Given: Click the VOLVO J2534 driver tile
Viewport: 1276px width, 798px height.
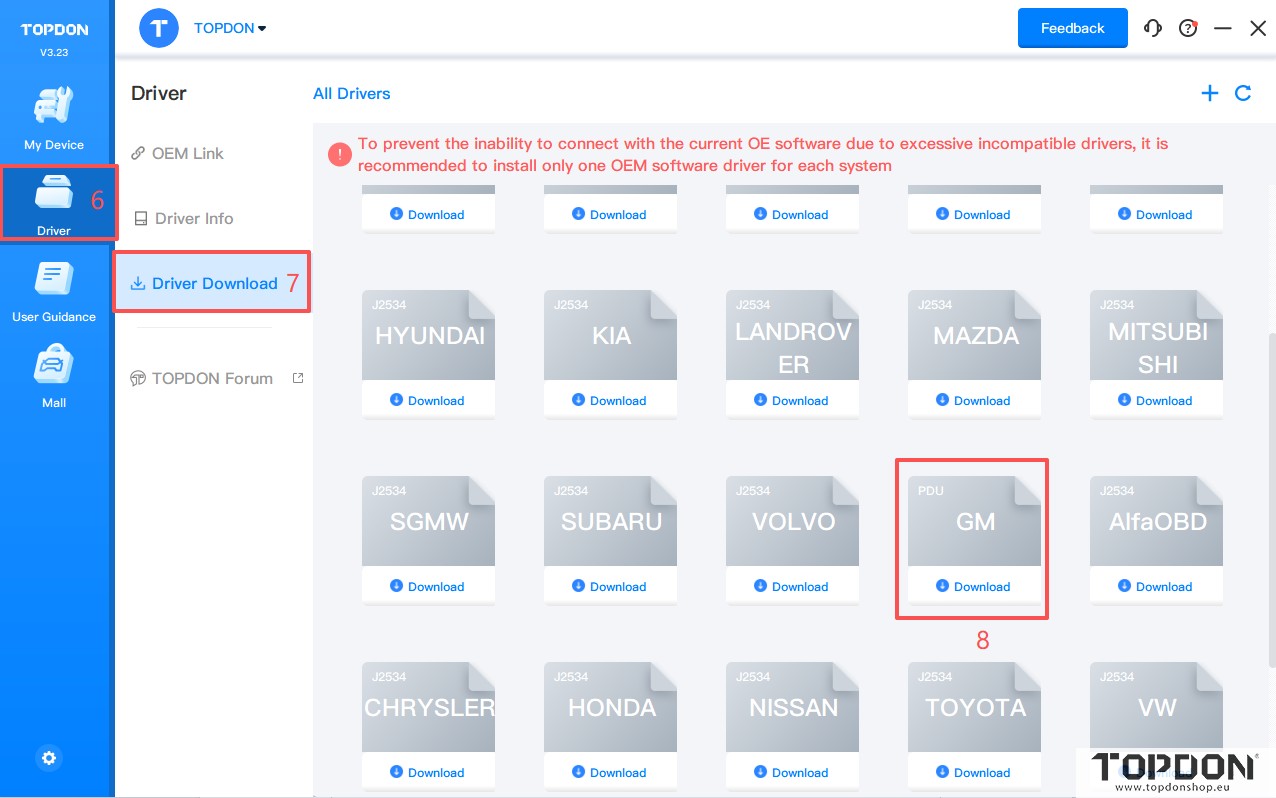Looking at the screenshot, I should pos(792,521).
